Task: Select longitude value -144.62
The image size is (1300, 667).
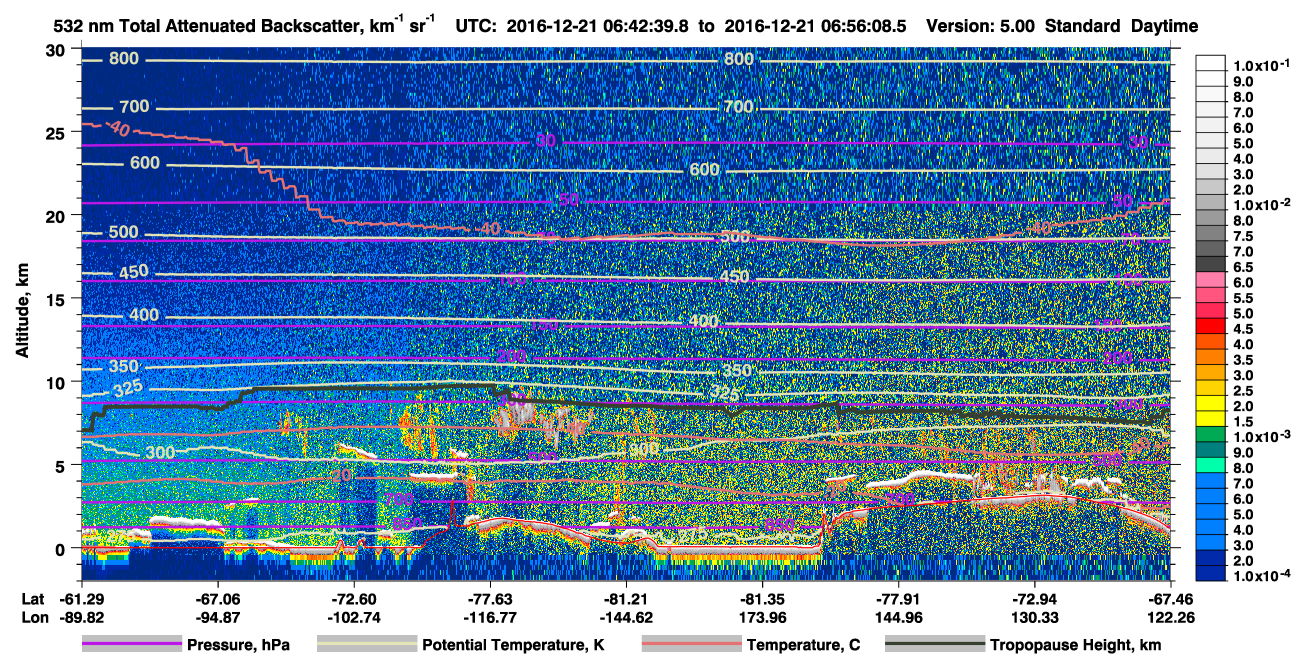Action: (626, 617)
